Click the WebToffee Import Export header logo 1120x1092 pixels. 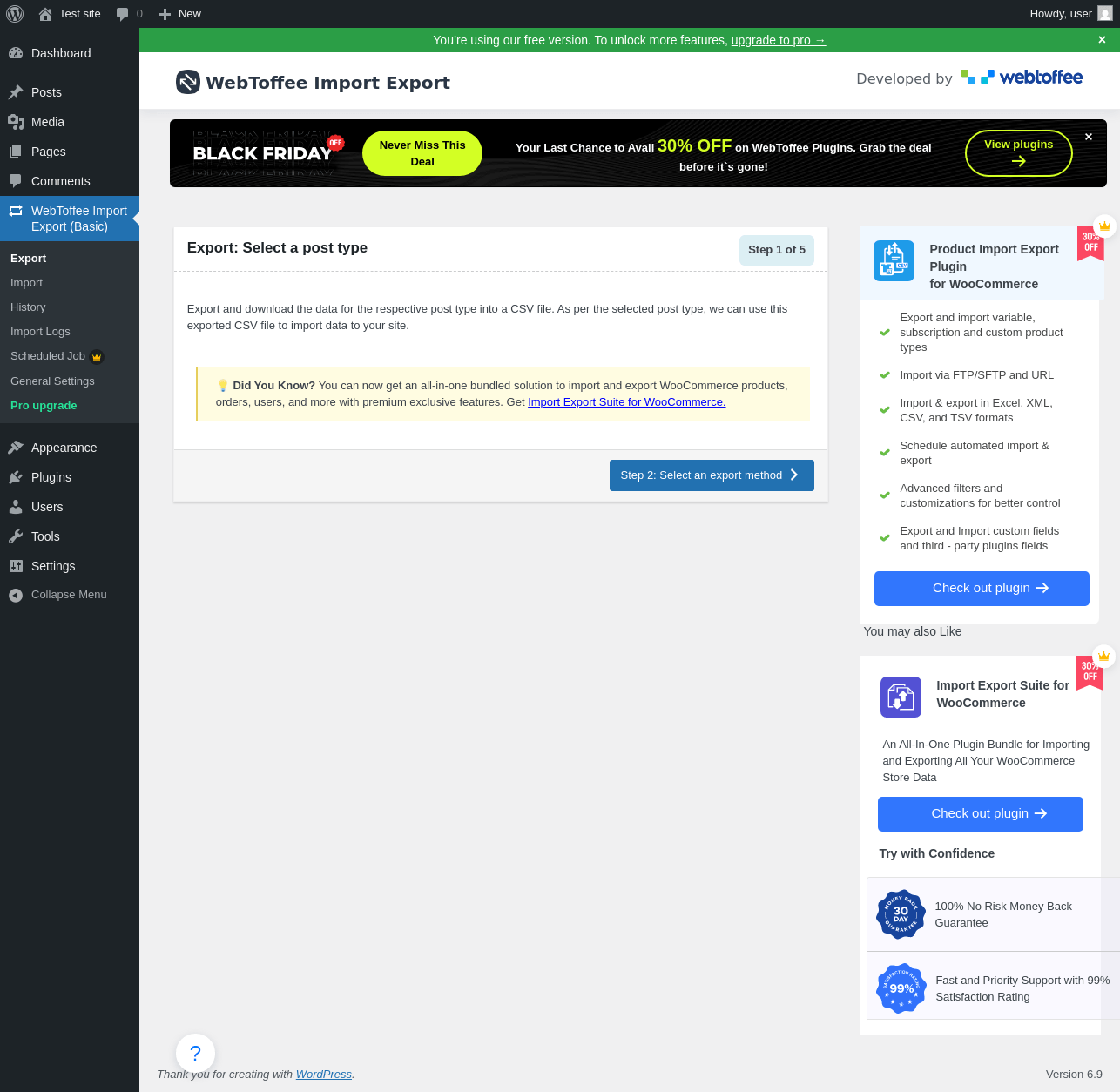188,82
